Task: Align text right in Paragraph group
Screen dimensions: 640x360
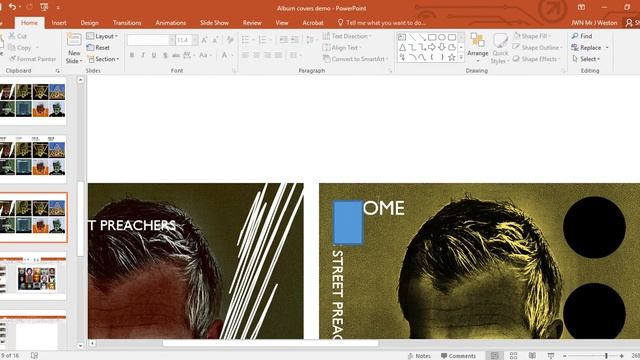Action: [x=267, y=55]
